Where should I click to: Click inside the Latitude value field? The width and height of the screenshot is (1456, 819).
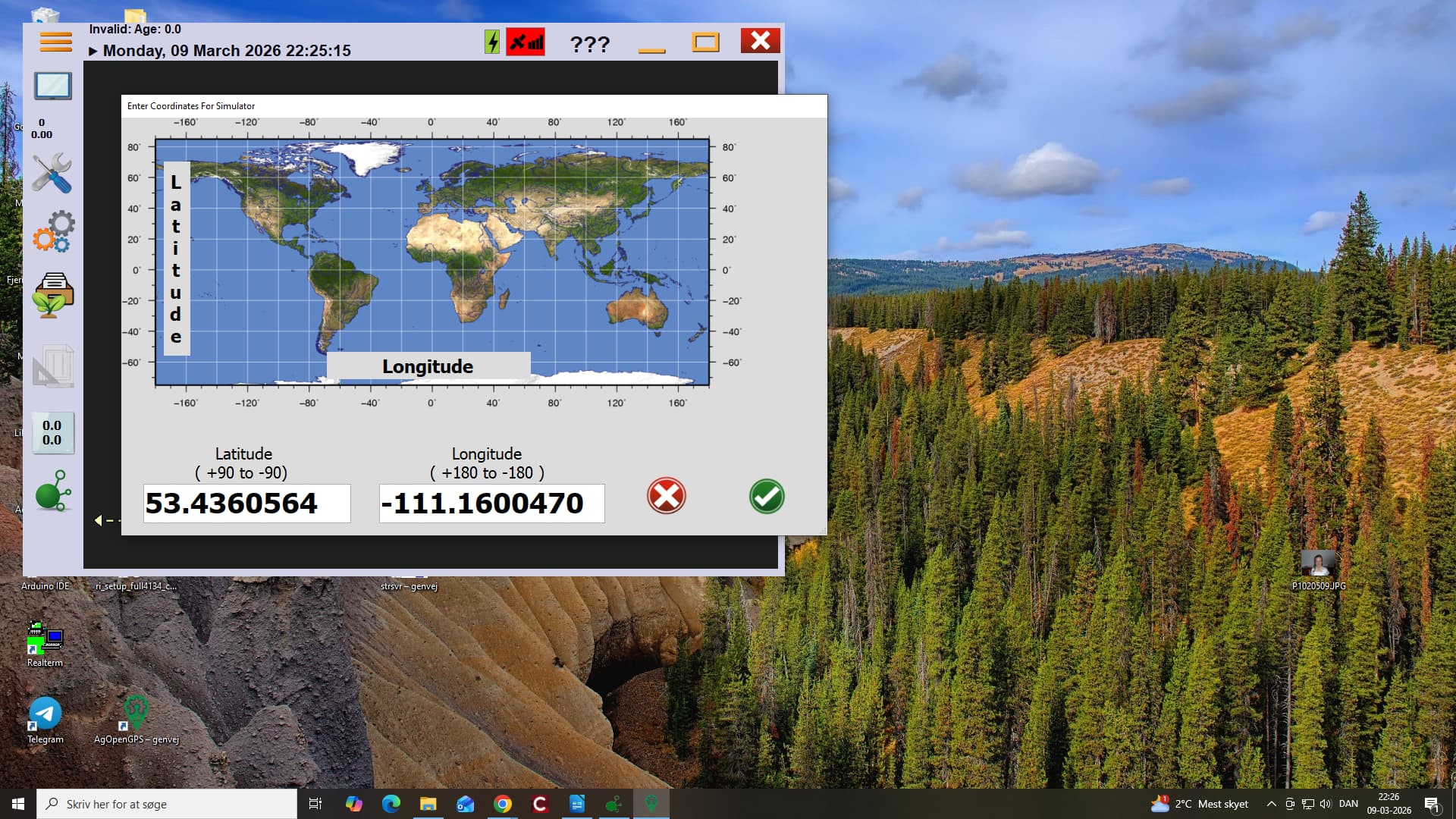click(246, 504)
